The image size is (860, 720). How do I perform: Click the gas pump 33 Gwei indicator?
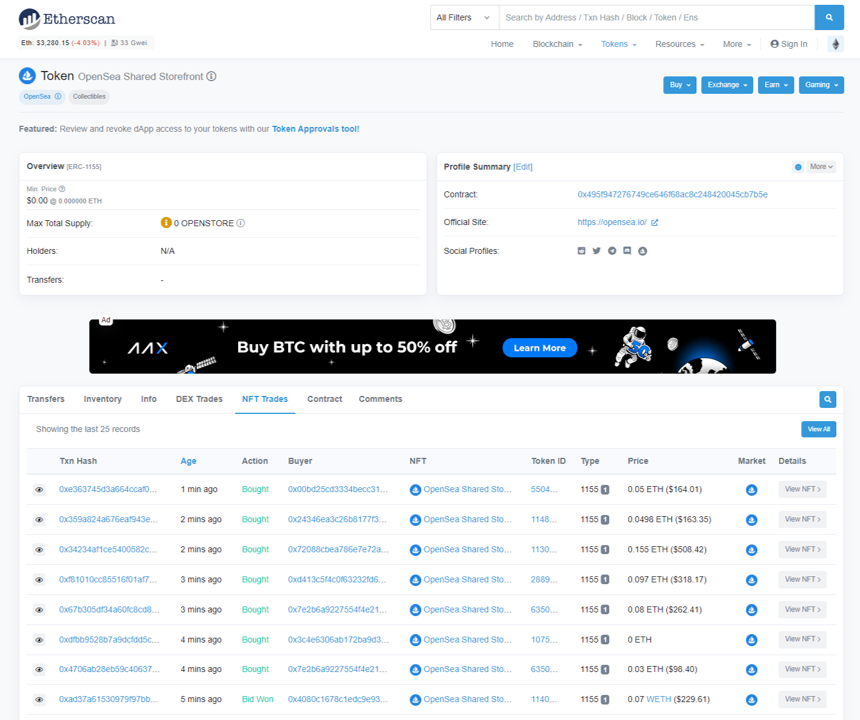[x=129, y=43]
